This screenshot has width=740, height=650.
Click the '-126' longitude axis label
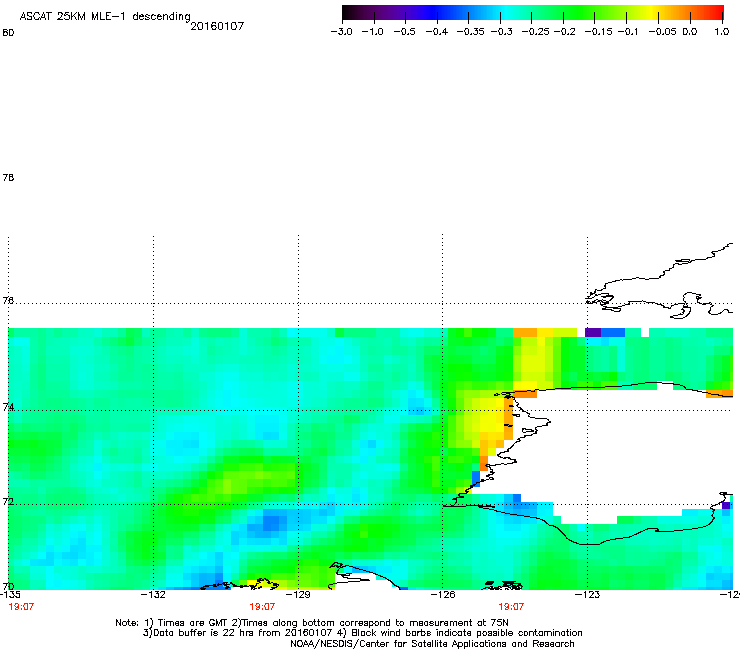point(443,594)
